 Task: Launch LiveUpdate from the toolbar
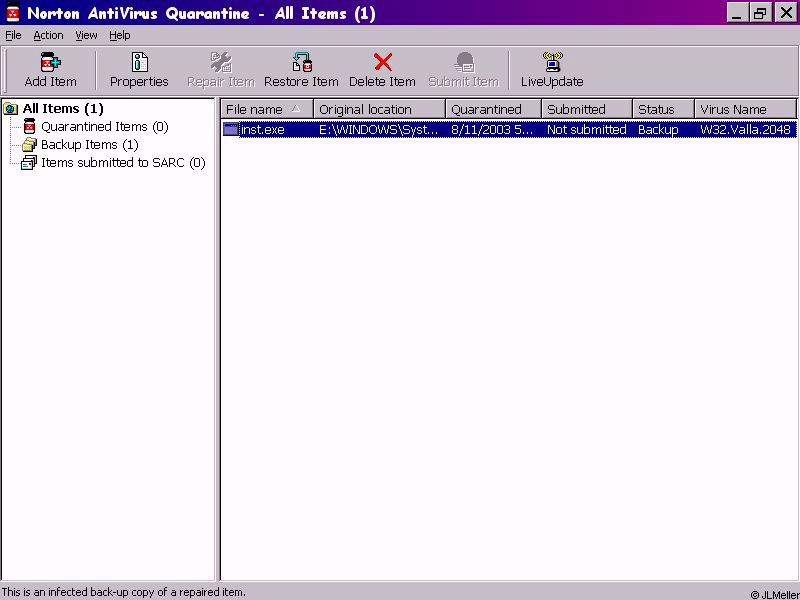[x=552, y=63]
